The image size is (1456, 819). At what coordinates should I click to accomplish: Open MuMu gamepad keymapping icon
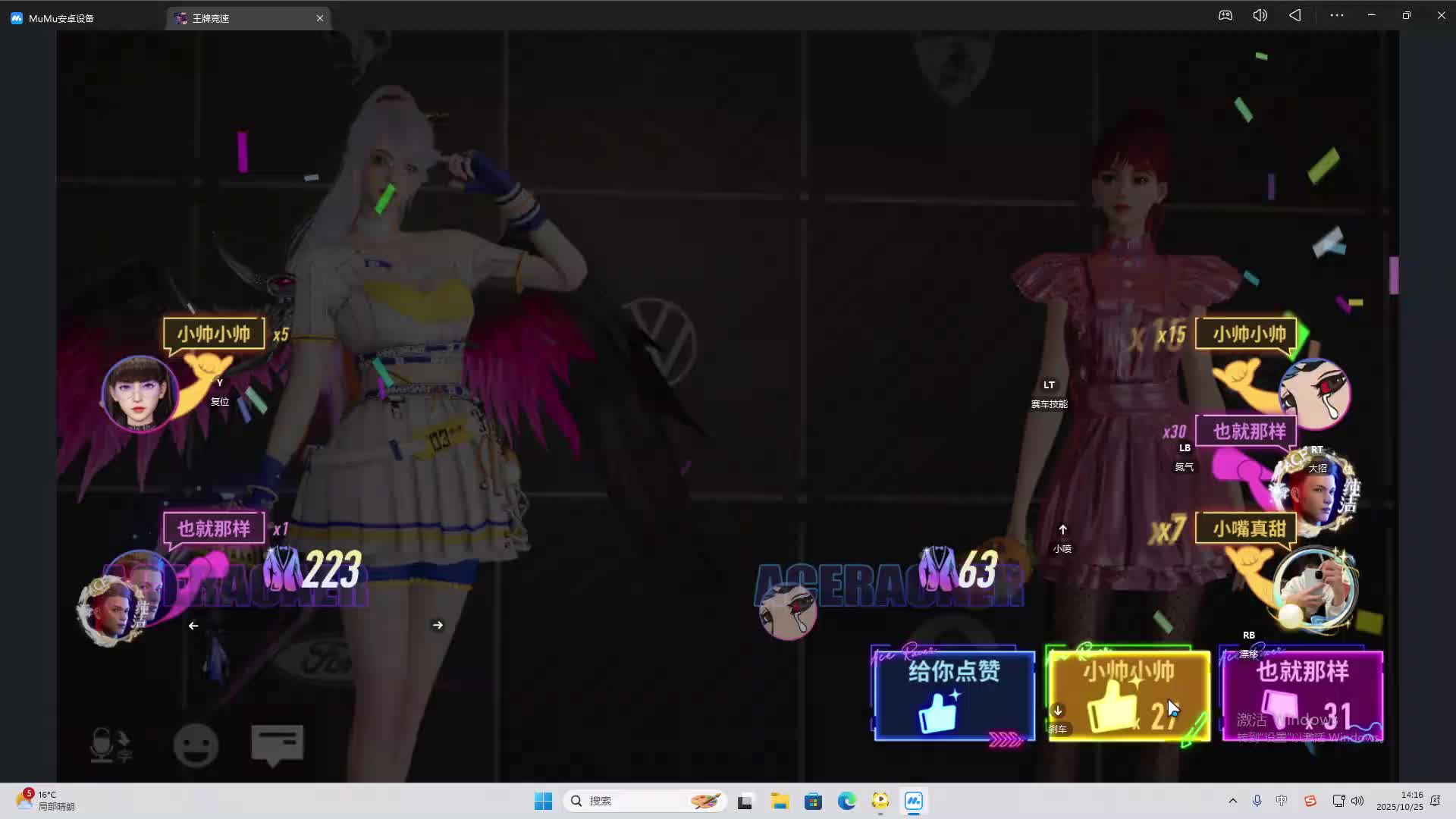[1225, 15]
